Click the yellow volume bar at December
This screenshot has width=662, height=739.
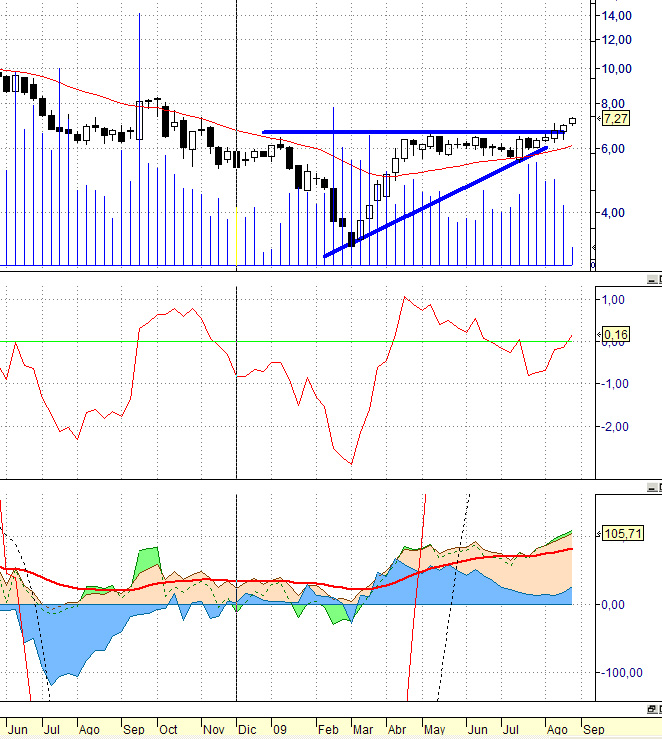[x=237, y=236]
